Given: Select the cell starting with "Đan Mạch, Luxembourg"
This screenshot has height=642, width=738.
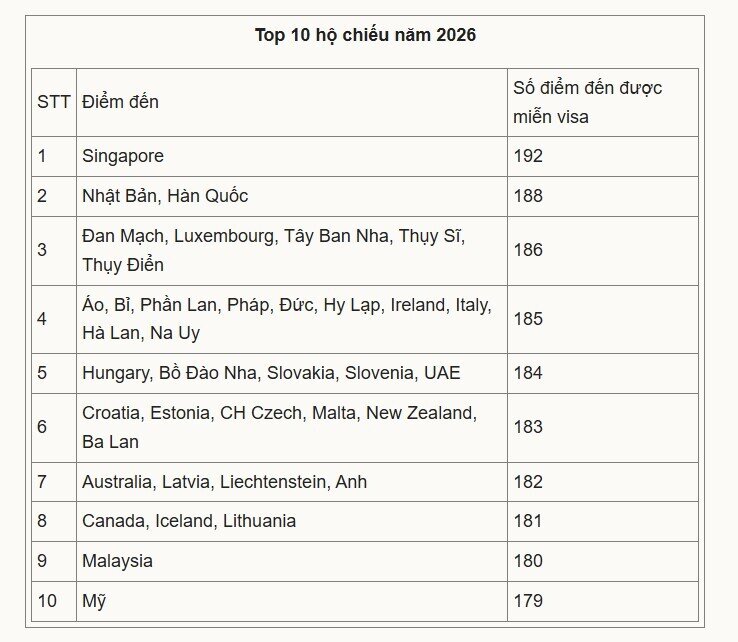Looking at the screenshot, I should (274, 250).
